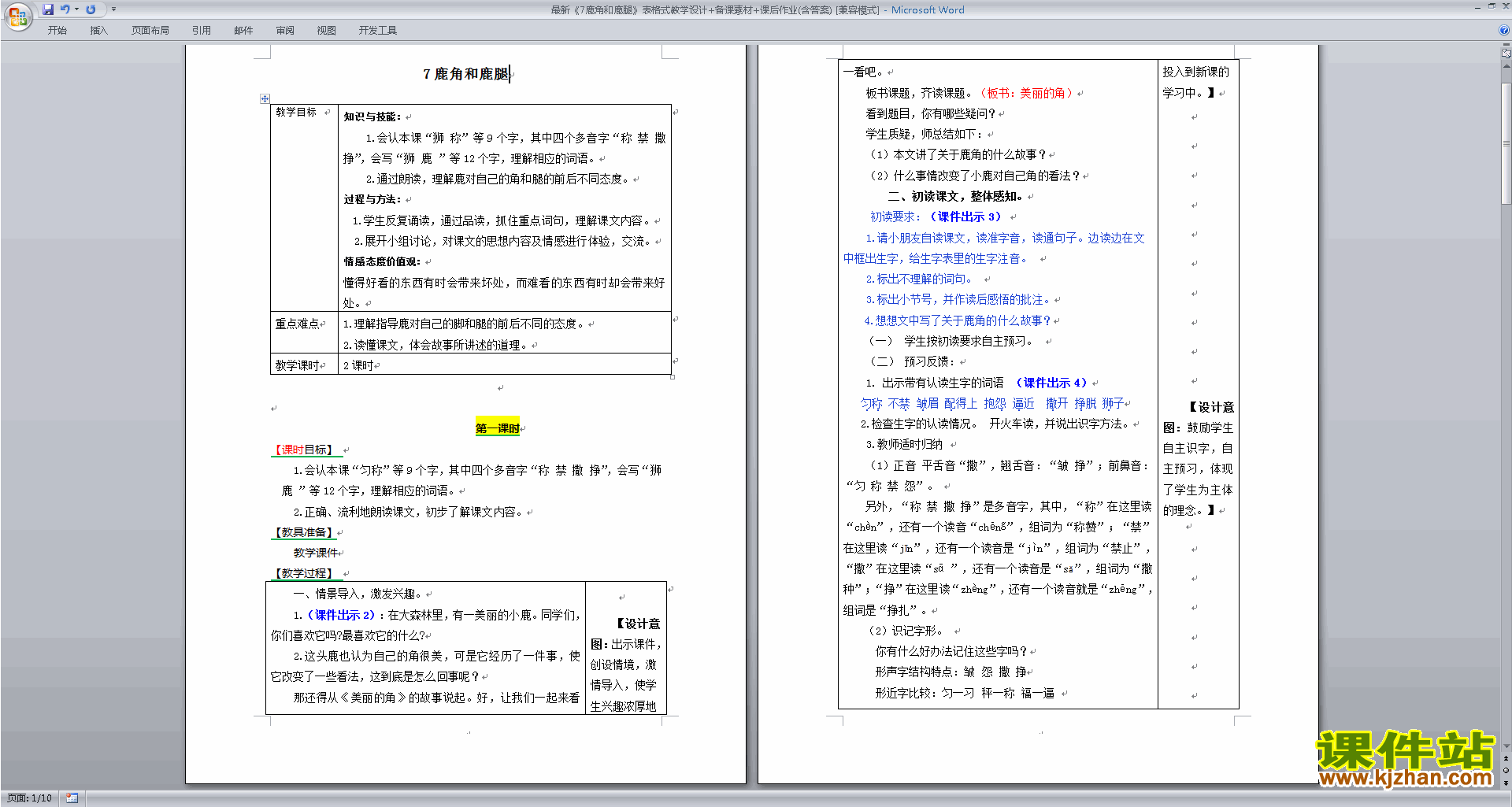Image resolution: width=1512 pixels, height=807 pixels.
Task: Click the 2 课时 table cell
Action: pos(504,365)
